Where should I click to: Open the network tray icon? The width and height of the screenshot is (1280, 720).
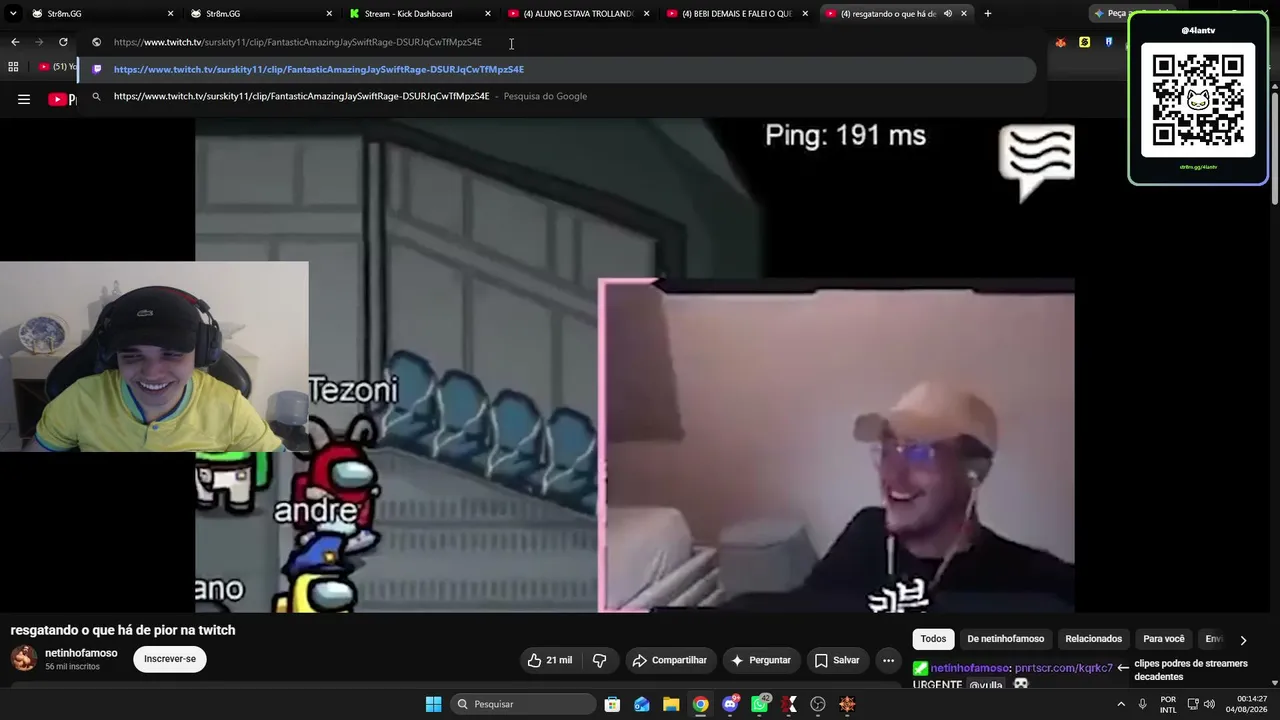tap(1192, 704)
